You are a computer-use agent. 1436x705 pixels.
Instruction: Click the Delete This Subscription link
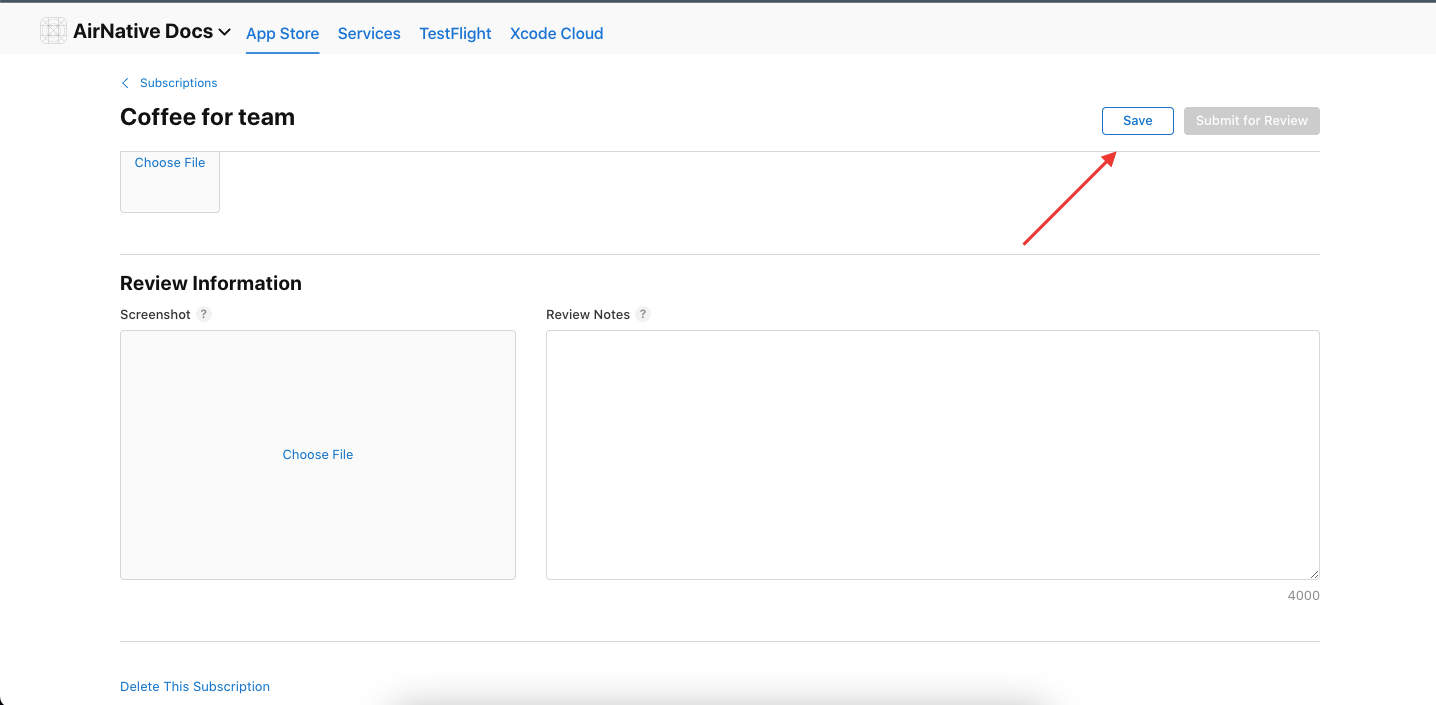(195, 687)
